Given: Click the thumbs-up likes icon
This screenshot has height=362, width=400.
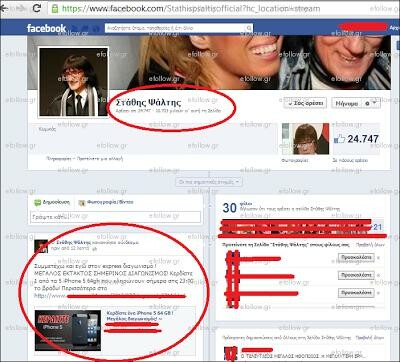Looking at the screenshot, I should point(339,139).
